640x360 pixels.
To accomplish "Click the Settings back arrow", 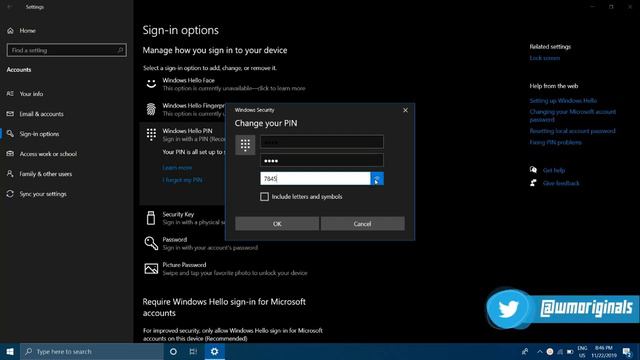I will point(10,7).
